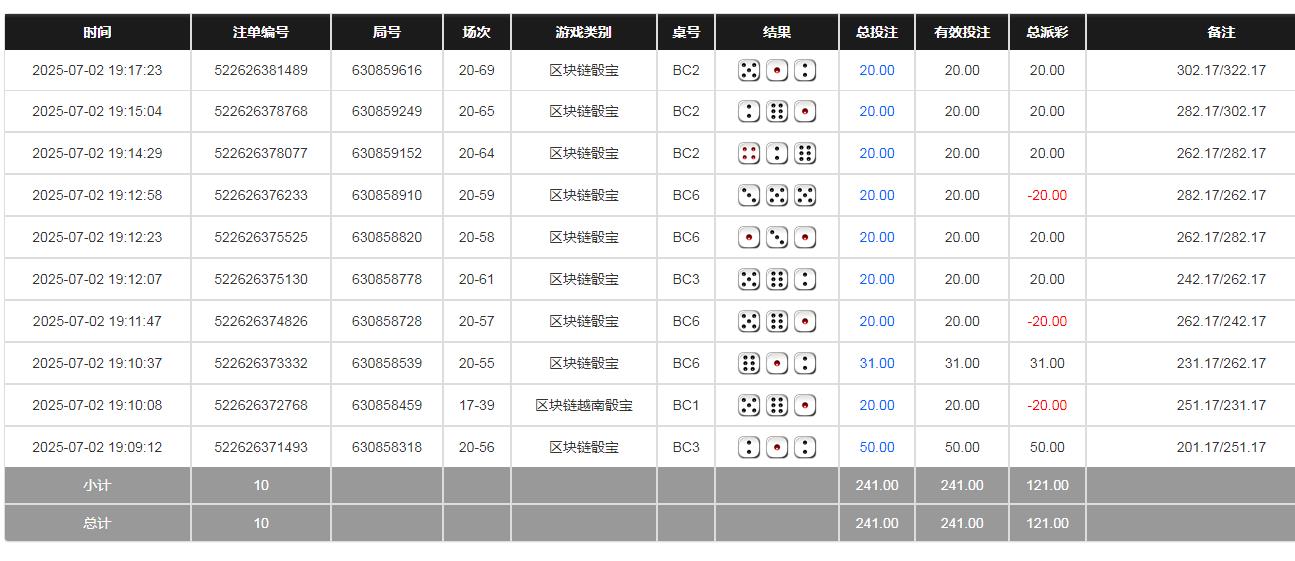Screen dimensions: 1295x561
Task: Open the blue 50.00 total bet link
Action: click(x=876, y=447)
